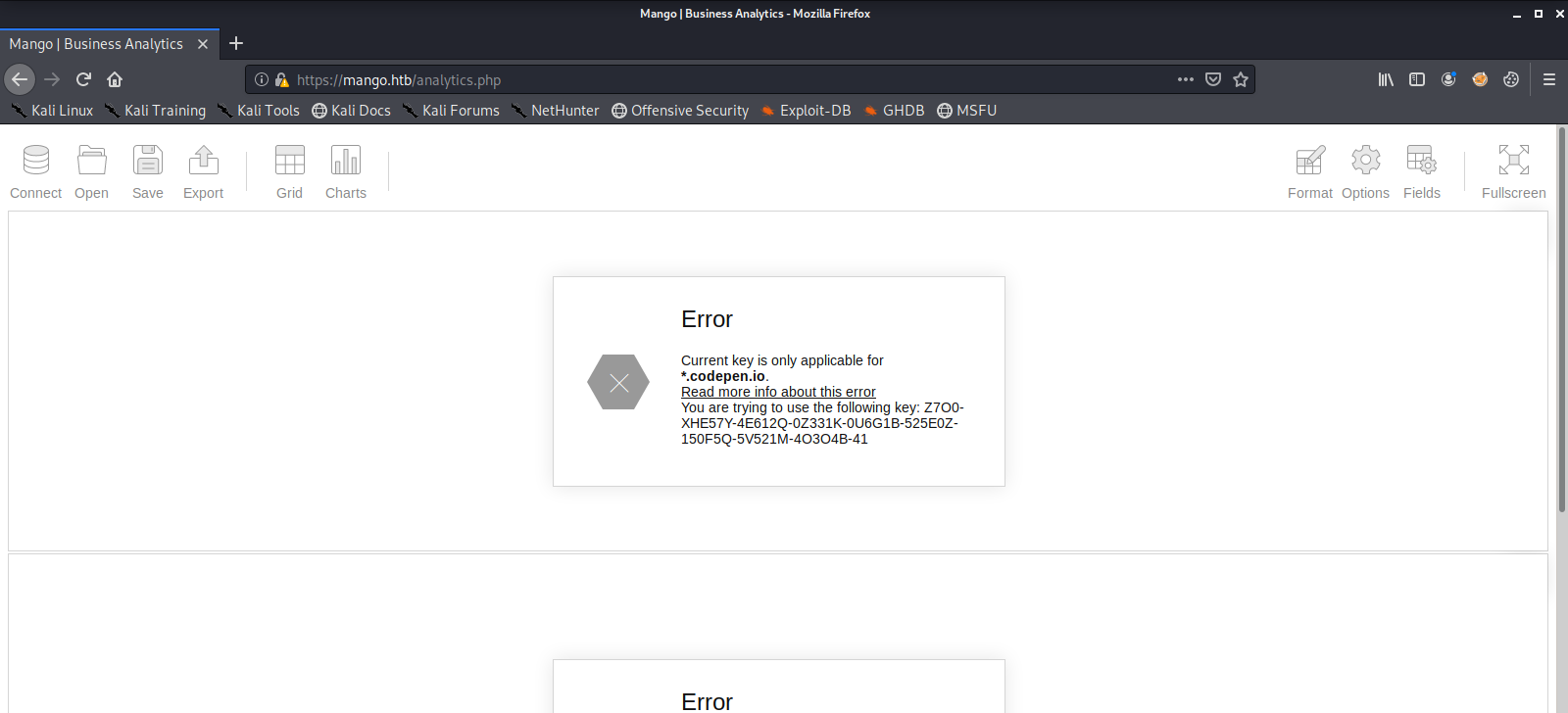Open the NetHunter bookmark
The width and height of the screenshot is (1568, 713).
555,111
